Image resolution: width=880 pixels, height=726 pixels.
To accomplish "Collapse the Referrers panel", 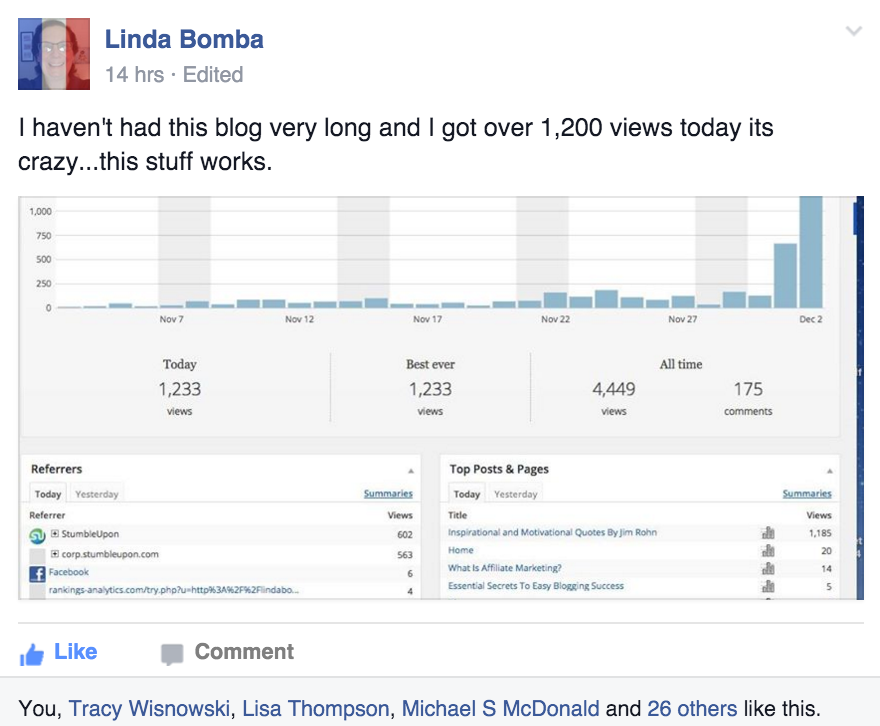I will pos(411,471).
